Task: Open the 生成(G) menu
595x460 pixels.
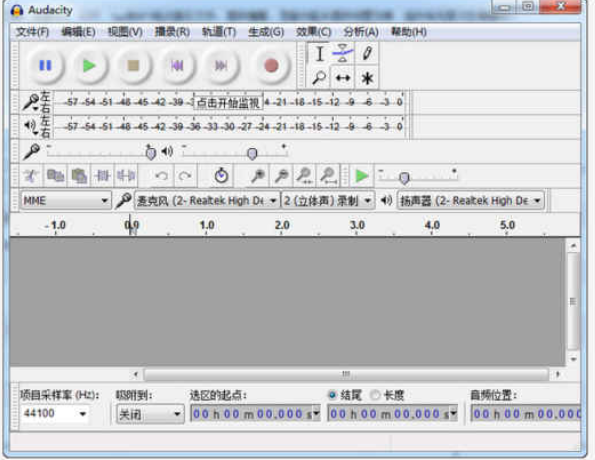Action: click(266, 32)
